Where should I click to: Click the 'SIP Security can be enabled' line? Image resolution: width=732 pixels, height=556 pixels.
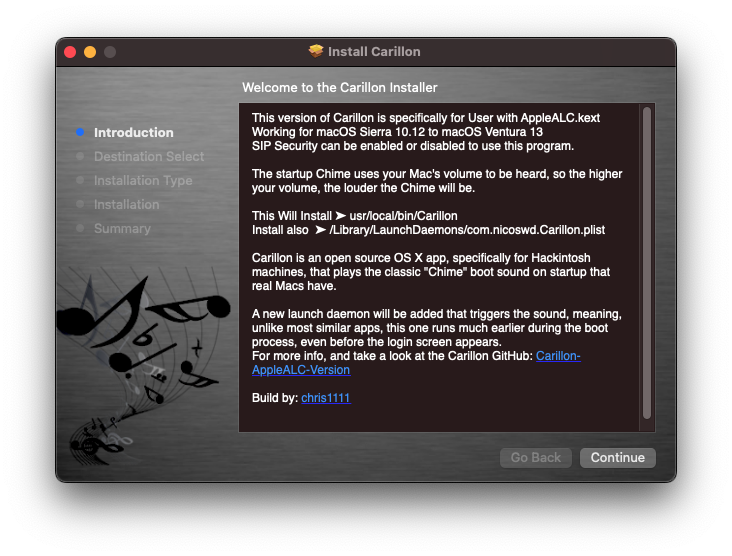click(x=413, y=146)
